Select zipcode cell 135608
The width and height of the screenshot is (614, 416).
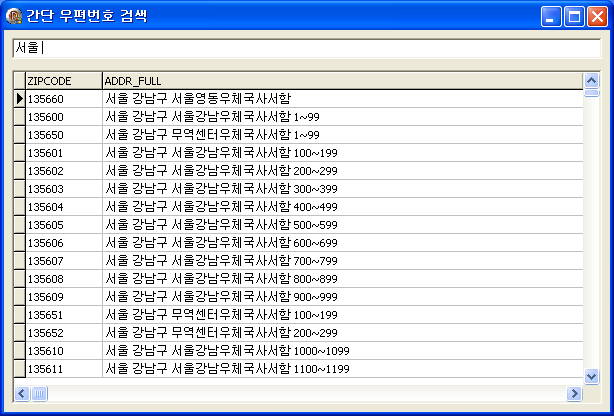[64, 279]
